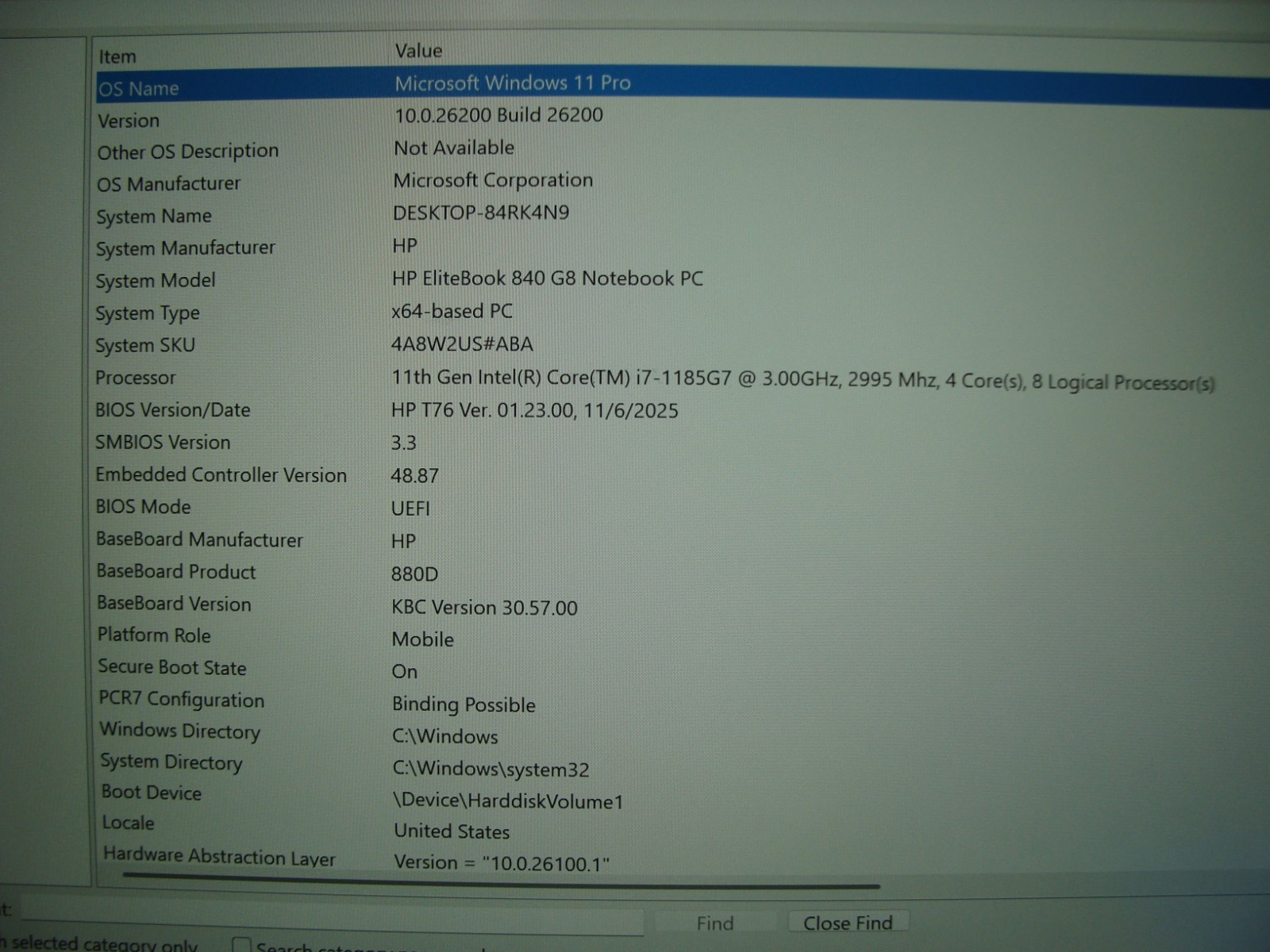Click the x64-based PC value
The image size is (1270, 952).
(452, 311)
